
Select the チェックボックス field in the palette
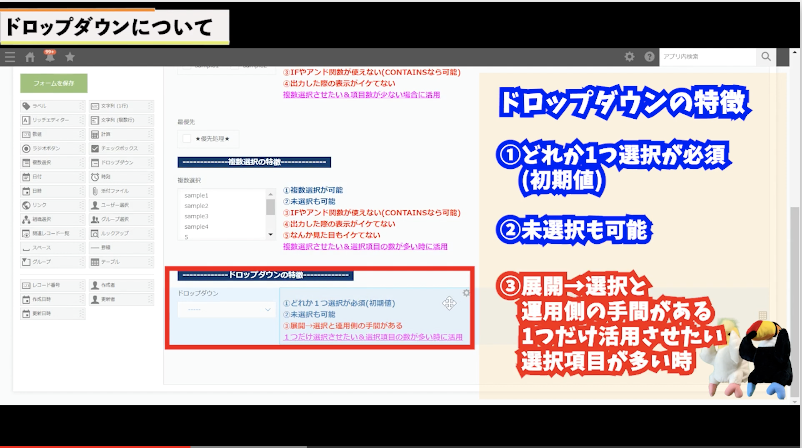coord(120,147)
